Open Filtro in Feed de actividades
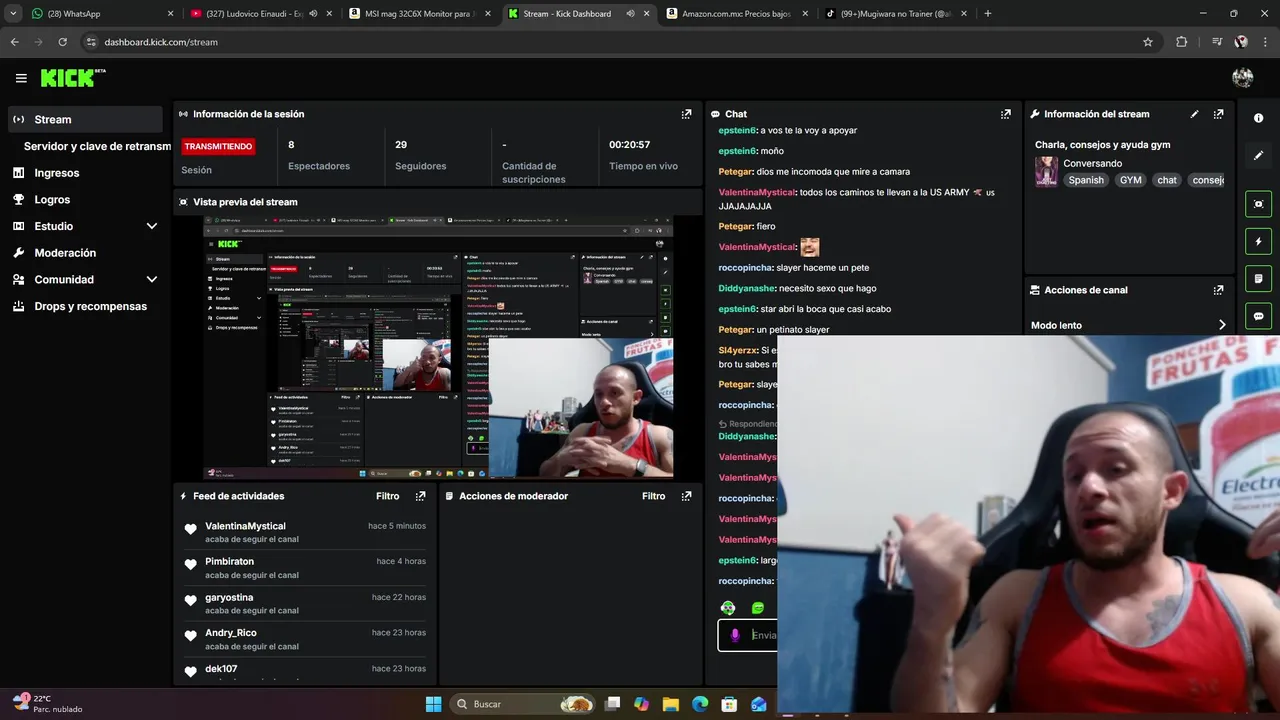 click(388, 496)
